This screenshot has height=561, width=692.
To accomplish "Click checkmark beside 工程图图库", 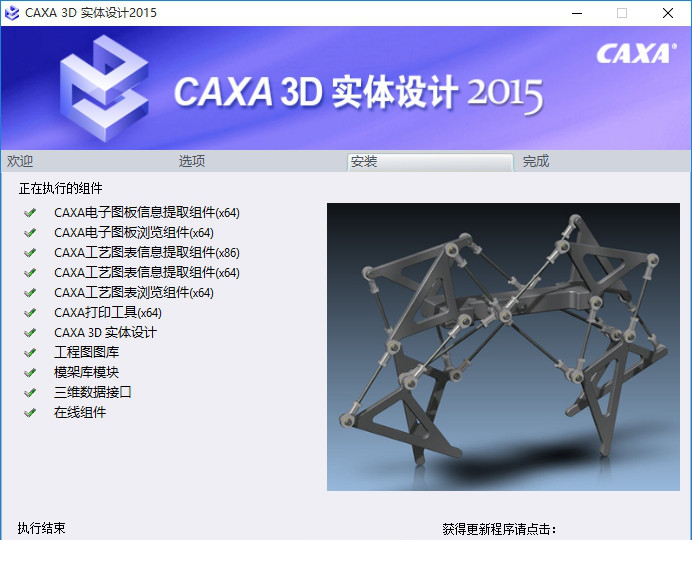I will coord(30,353).
